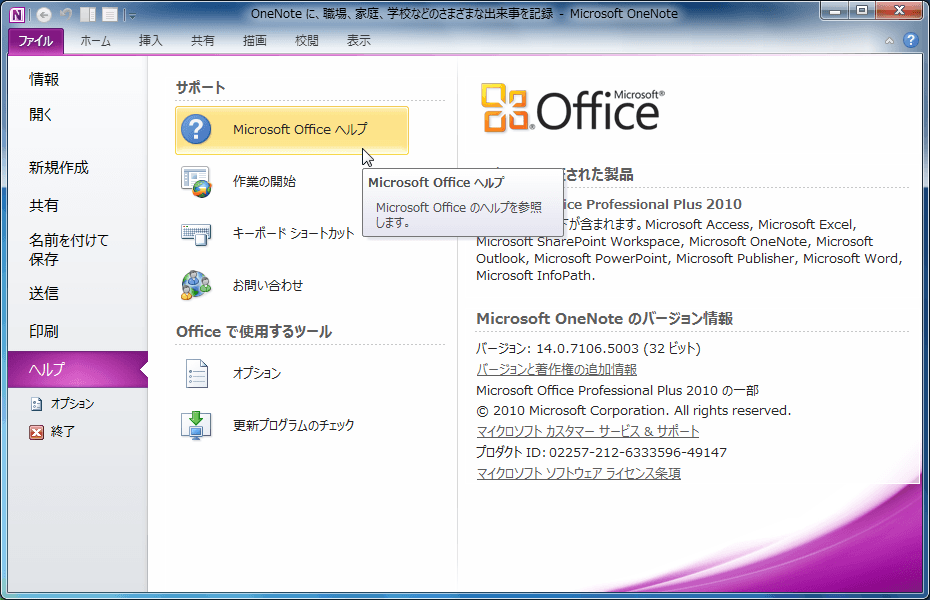The width and height of the screenshot is (930, 600).
Task: Switch to the 校閲 tab
Action: 307,41
